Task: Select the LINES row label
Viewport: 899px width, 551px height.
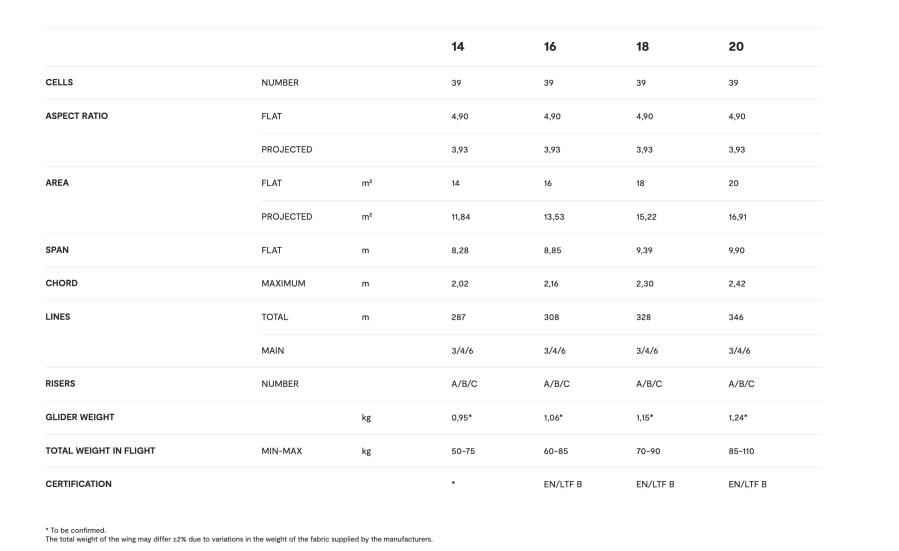Action: point(58,317)
